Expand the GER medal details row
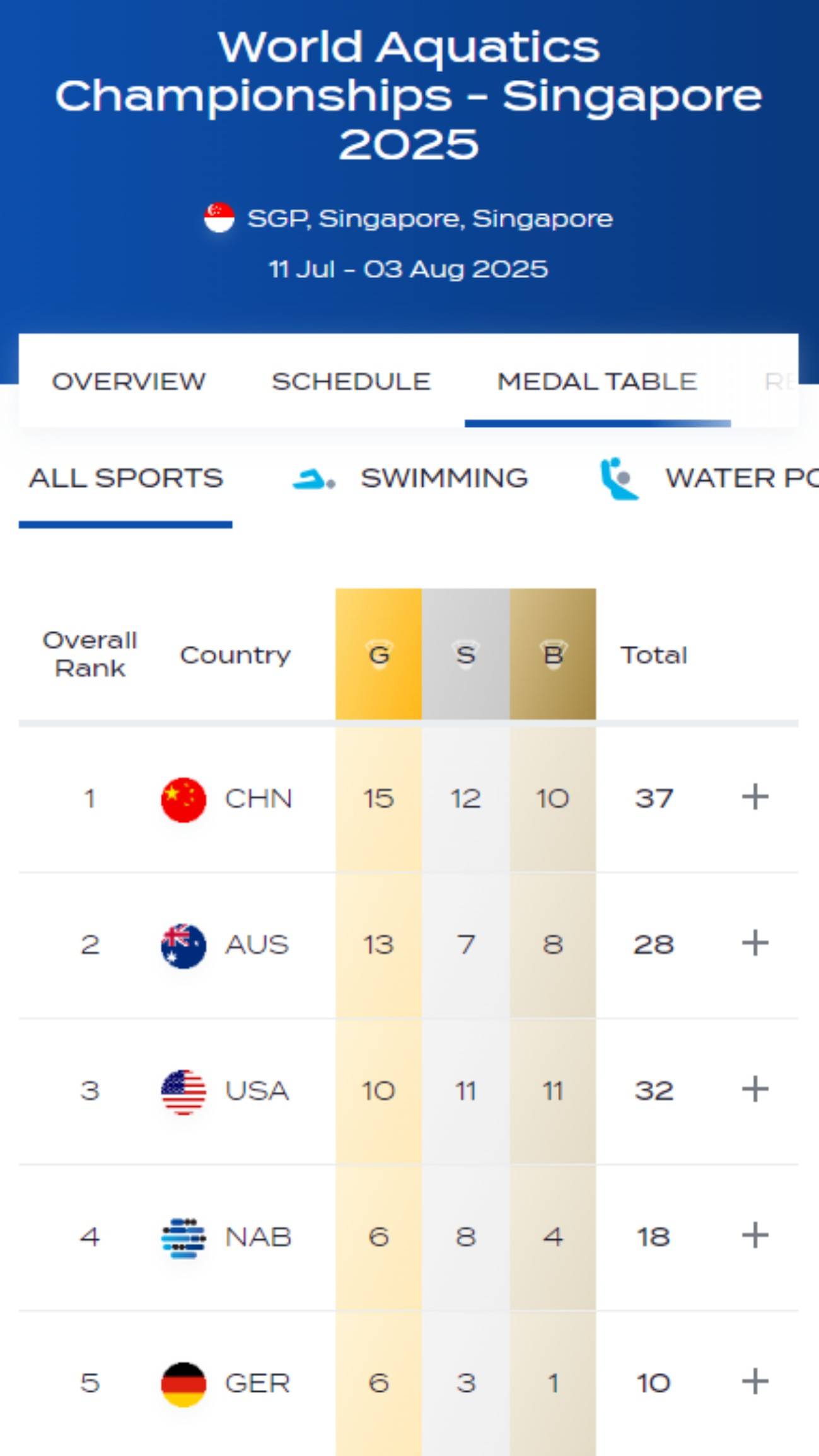 coord(755,1382)
